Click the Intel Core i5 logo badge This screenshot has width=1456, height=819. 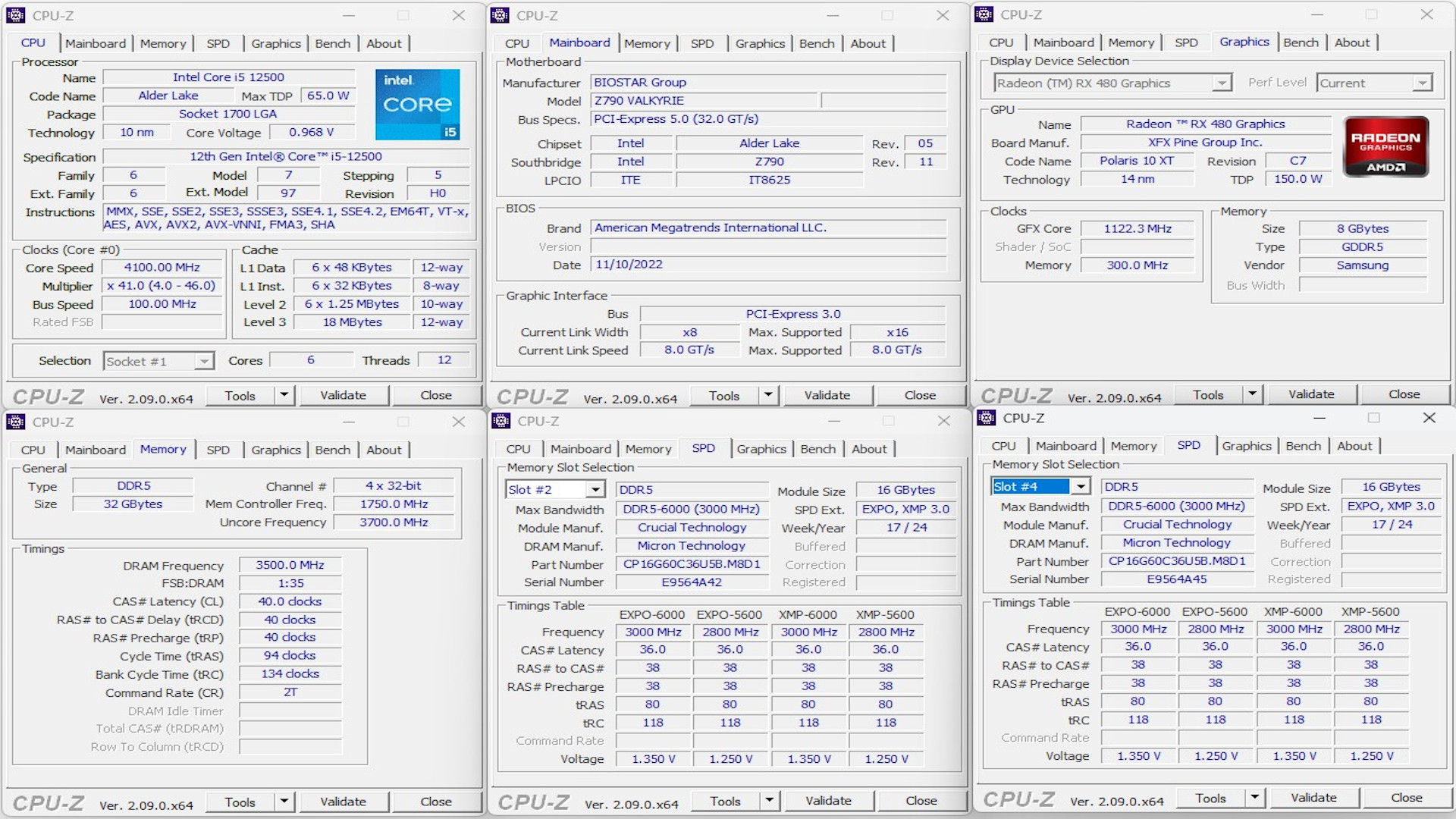coord(417,104)
